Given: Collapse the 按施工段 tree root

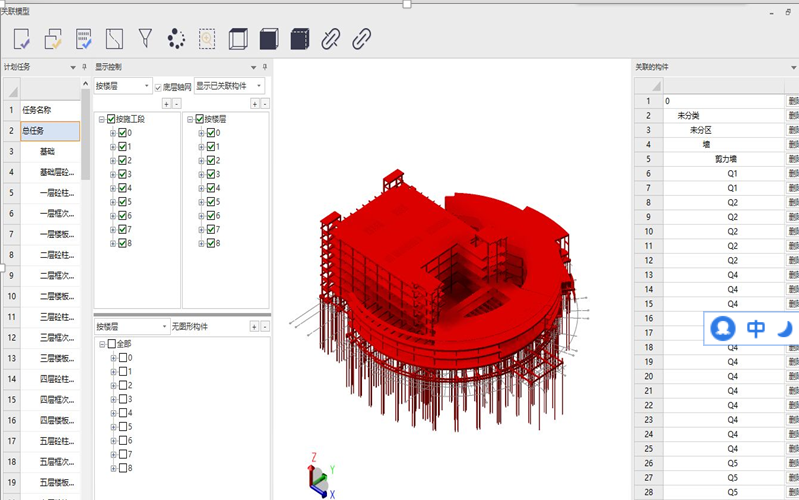Looking at the screenshot, I should click(x=102, y=119).
